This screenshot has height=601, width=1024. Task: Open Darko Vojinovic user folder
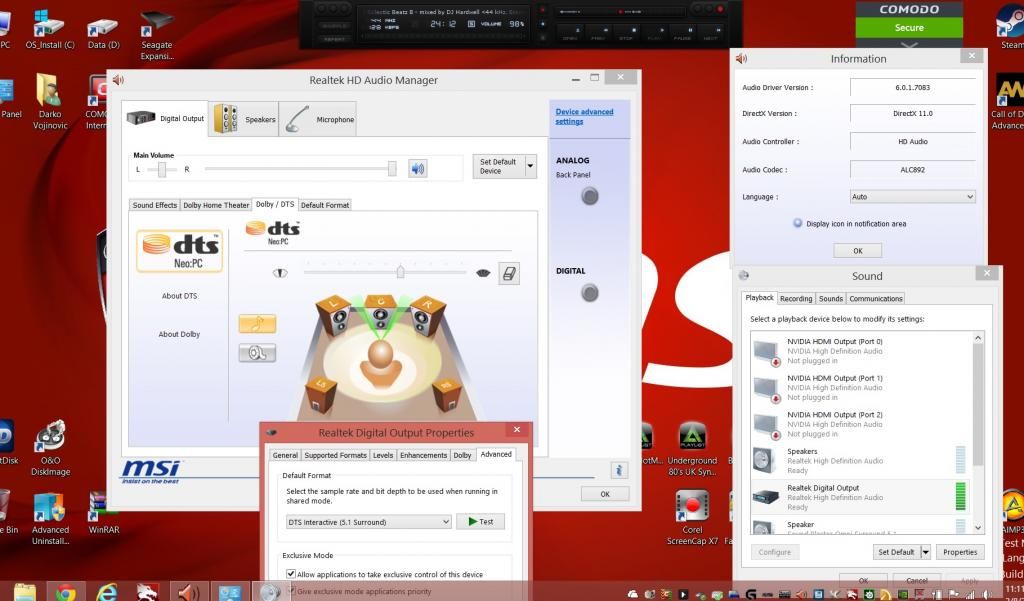click(x=50, y=101)
